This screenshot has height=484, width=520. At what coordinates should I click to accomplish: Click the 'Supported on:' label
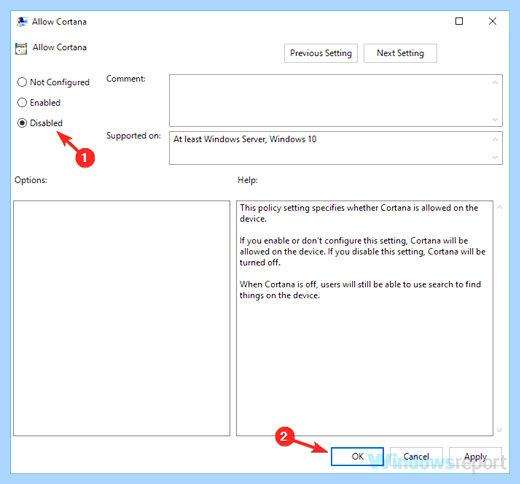coord(133,136)
